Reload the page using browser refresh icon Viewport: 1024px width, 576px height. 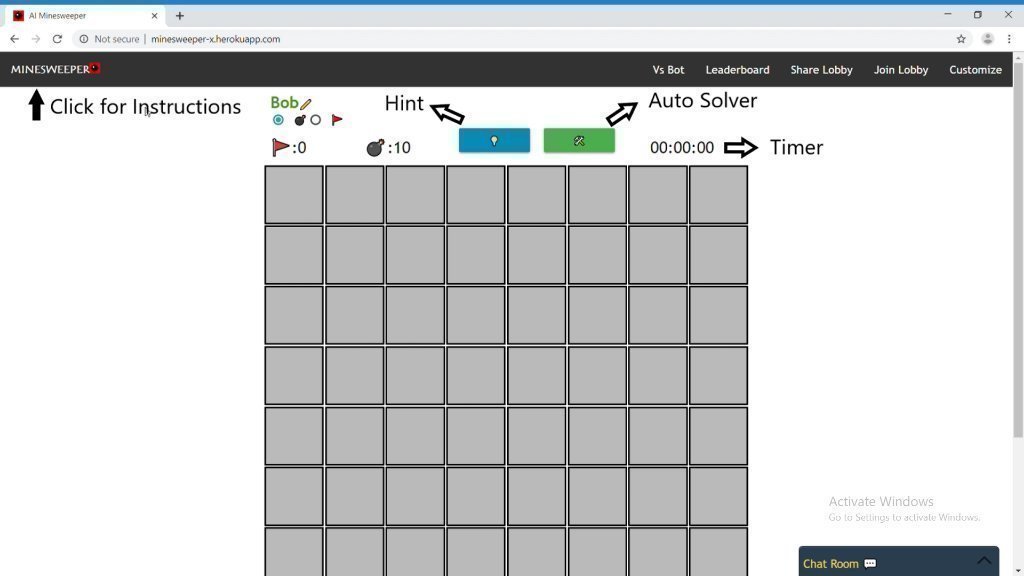click(57, 39)
